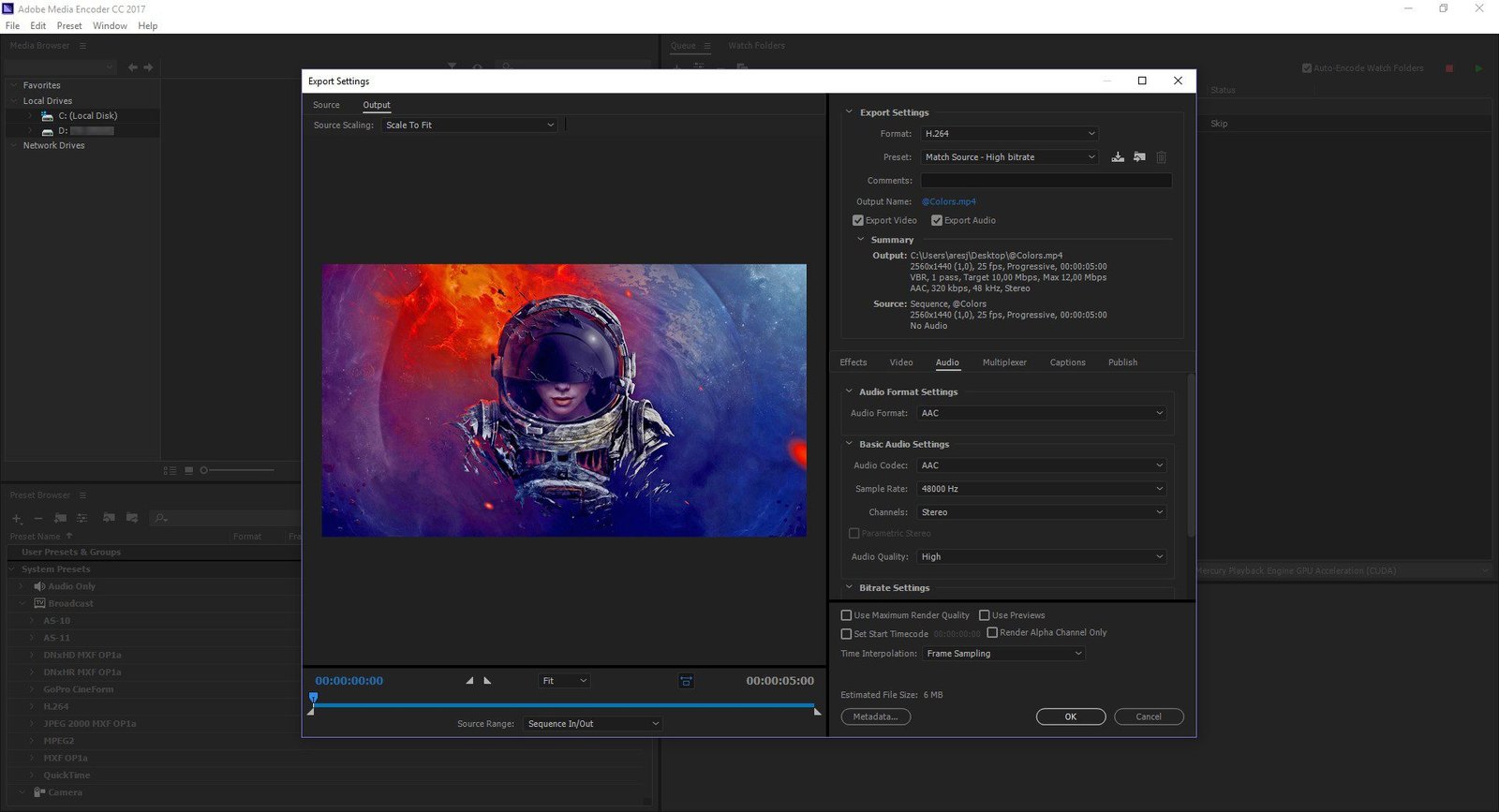Click the Set Out Point marker icon
Screen dimensions: 1499x812
coord(487,681)
